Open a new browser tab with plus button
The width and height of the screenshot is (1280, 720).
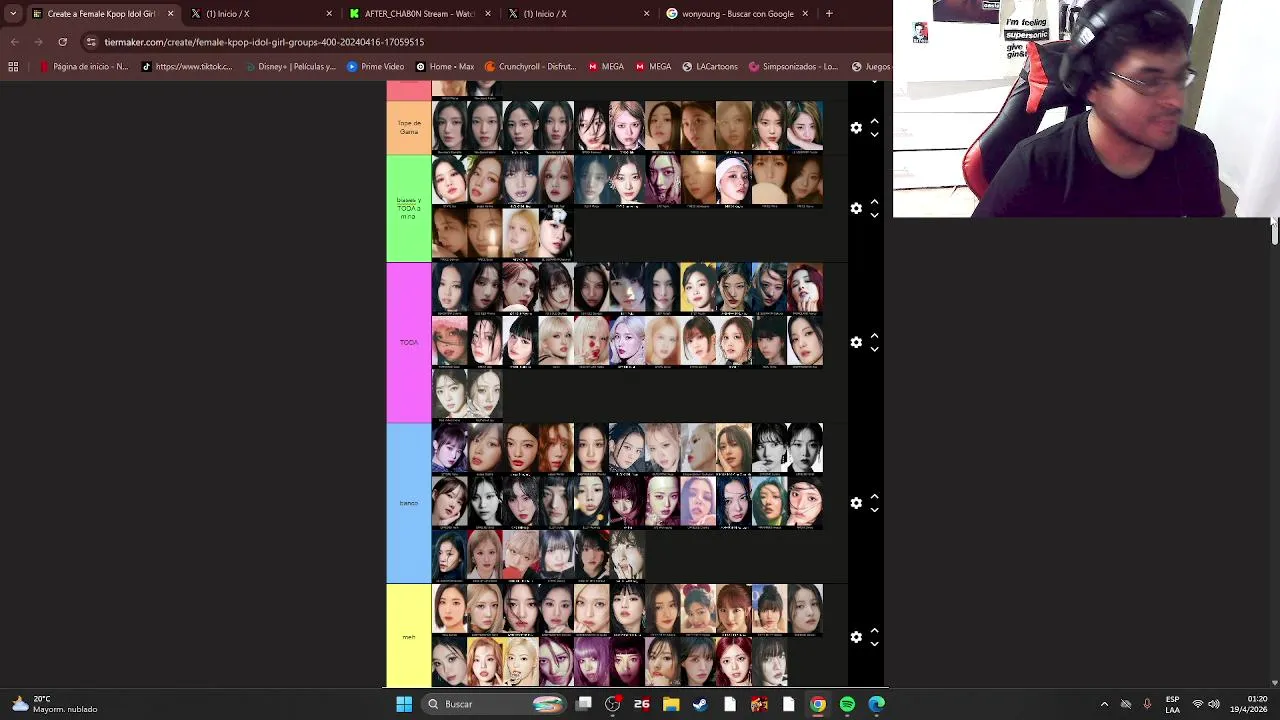click(x=829, y=14)
